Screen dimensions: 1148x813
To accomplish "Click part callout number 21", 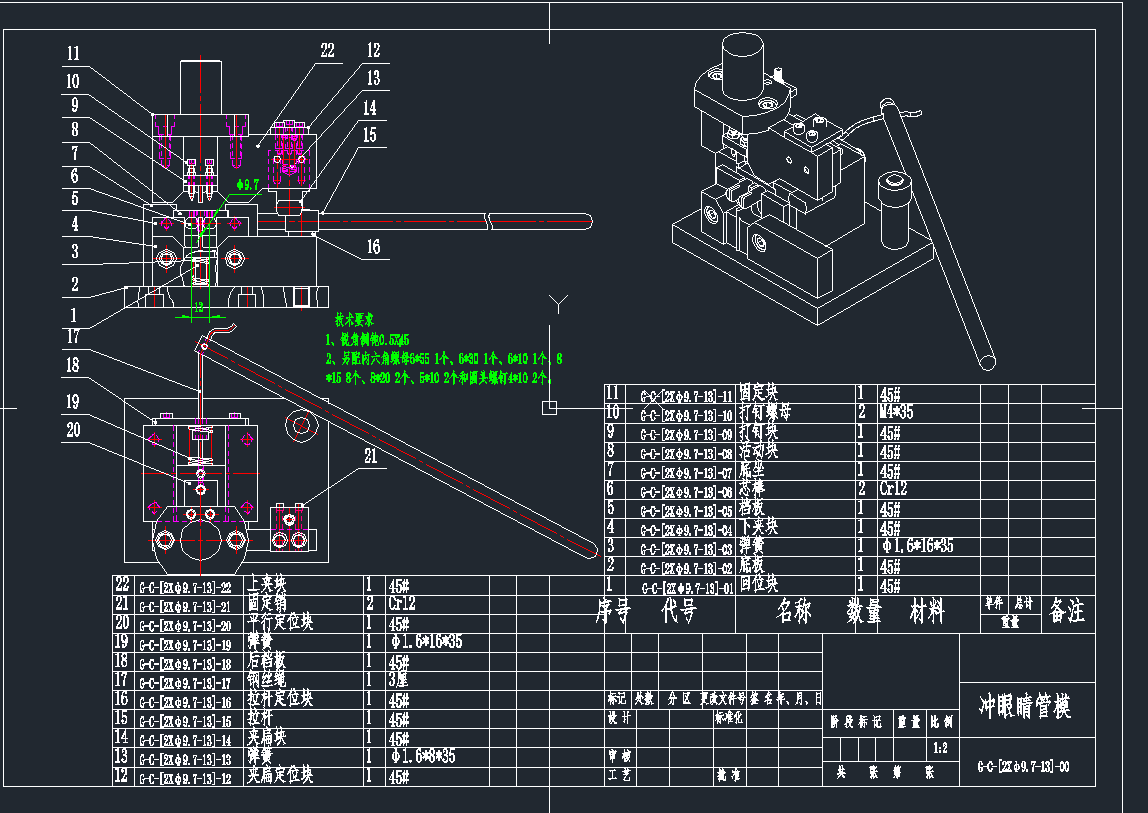I will (372, 457).
